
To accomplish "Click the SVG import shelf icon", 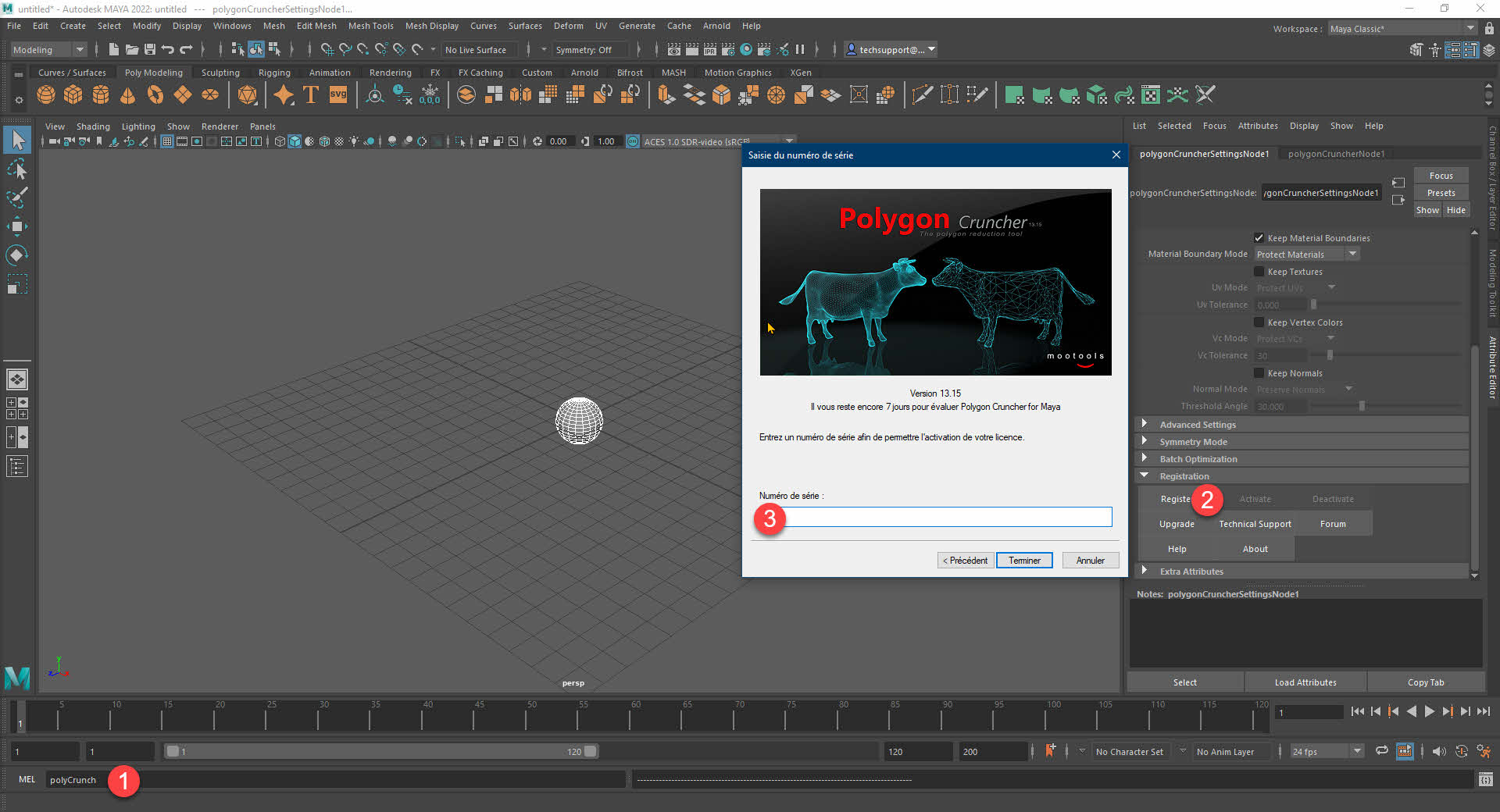I will click(x=338, y=95).
